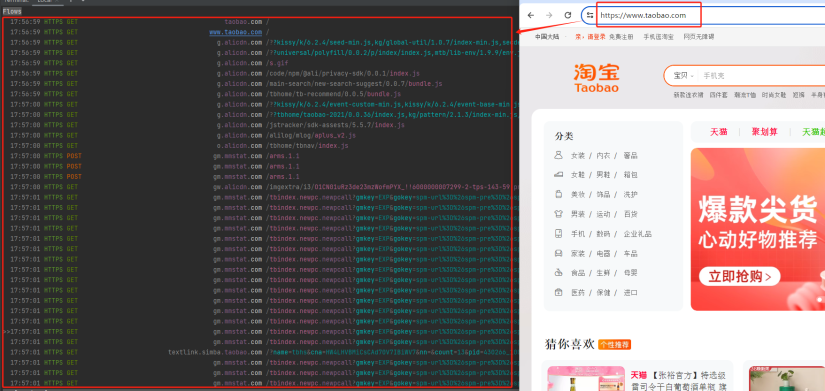
Task: Open the 保健 category link
Action: 603,293
